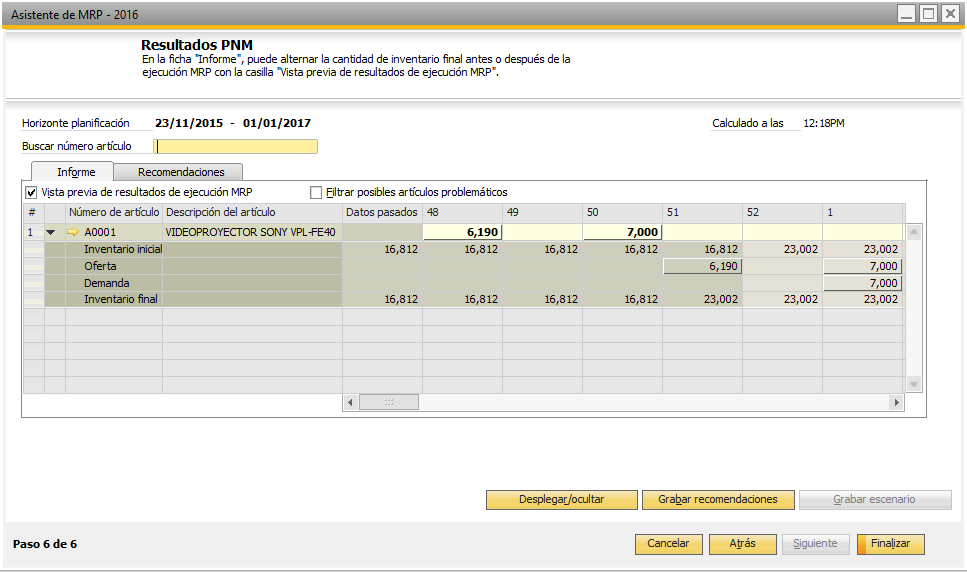Click the Demanda row label
967x572 pixels.
coord(107,284)
